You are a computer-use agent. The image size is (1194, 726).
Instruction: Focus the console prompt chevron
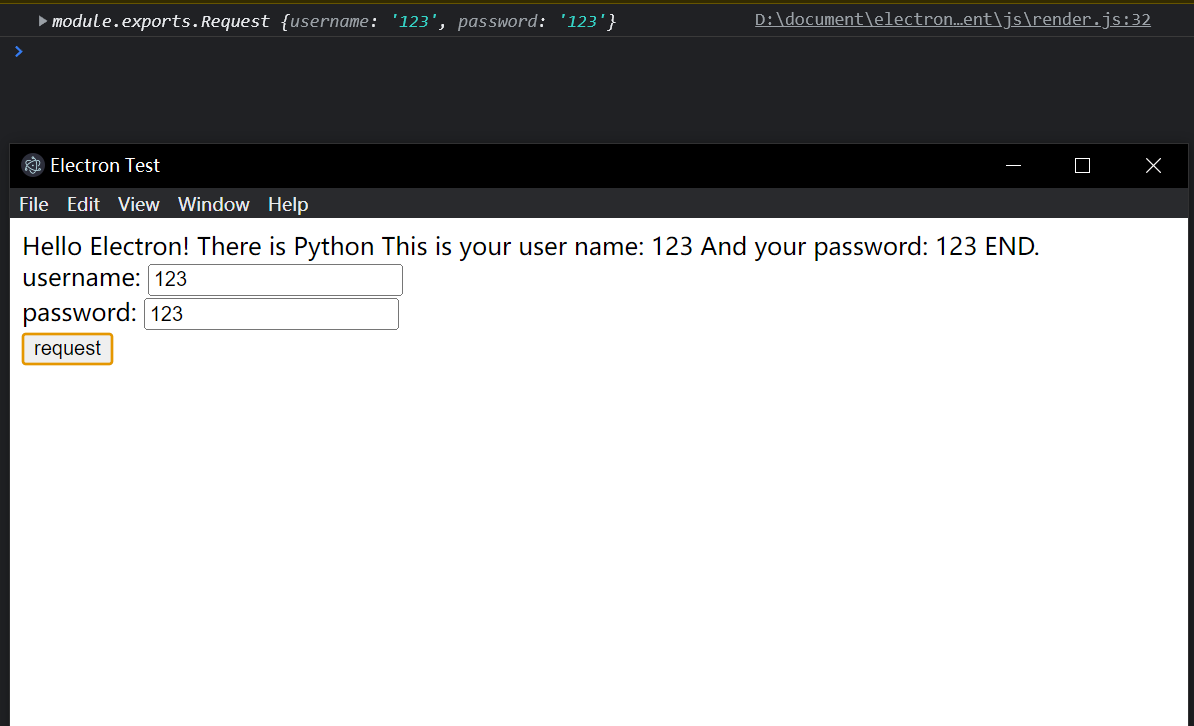pos(19,52)
